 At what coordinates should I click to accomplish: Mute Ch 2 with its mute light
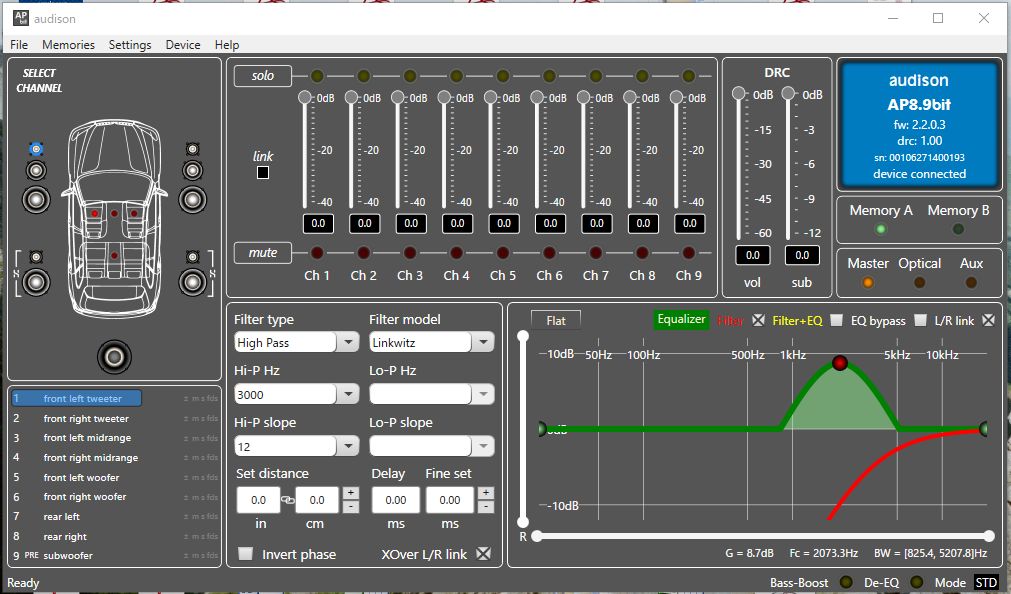coord(364,253)
